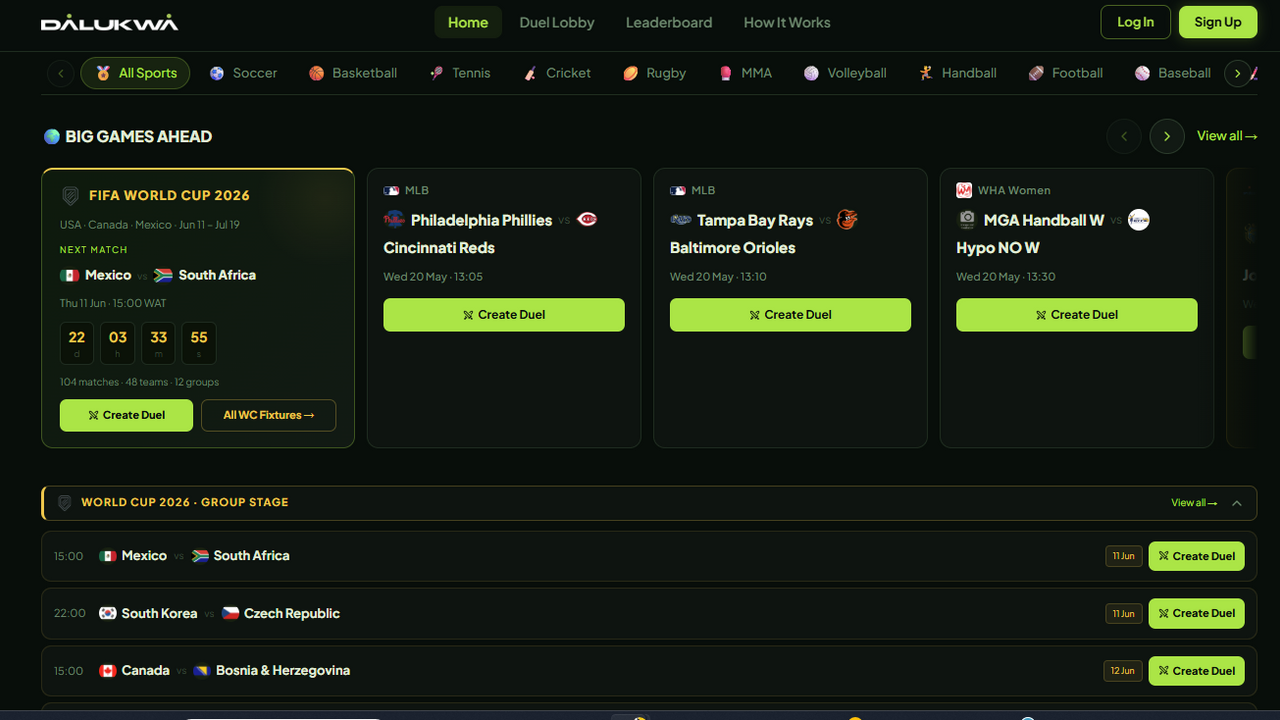Click the South Korea flag in the fixtures list

coord(108,613)
